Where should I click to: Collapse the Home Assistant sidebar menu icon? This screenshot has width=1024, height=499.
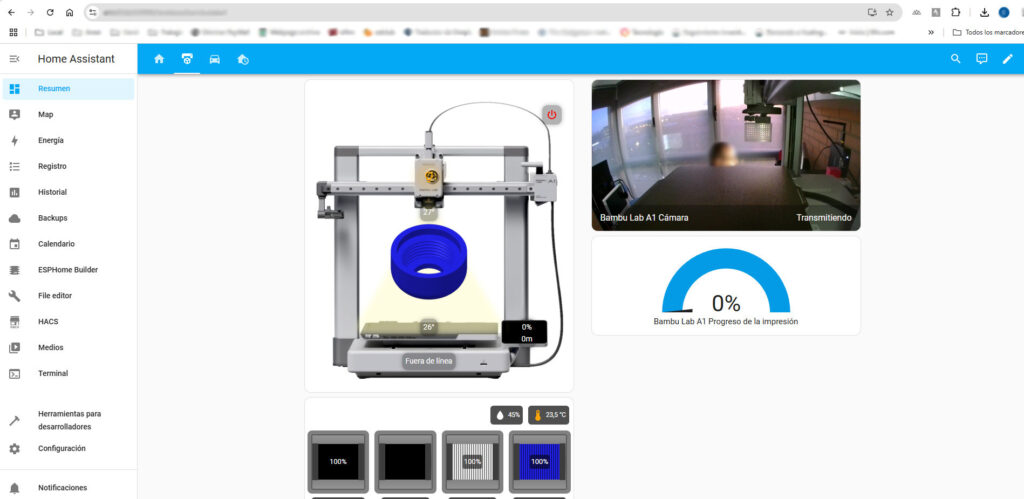coord(14,59)
